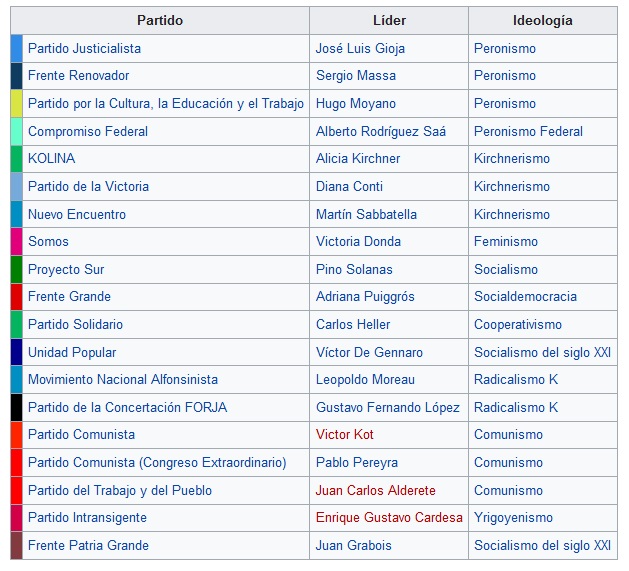The image size is (629, 571).
Task: Click the yellow swatch beside Partido por la Cultura
Action: (x=16, y=103)
